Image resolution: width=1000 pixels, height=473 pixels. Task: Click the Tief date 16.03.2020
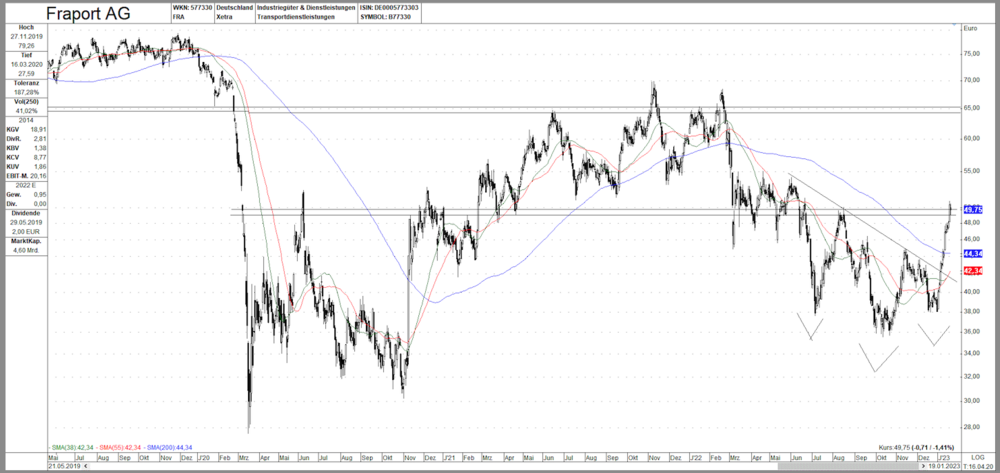26,64
